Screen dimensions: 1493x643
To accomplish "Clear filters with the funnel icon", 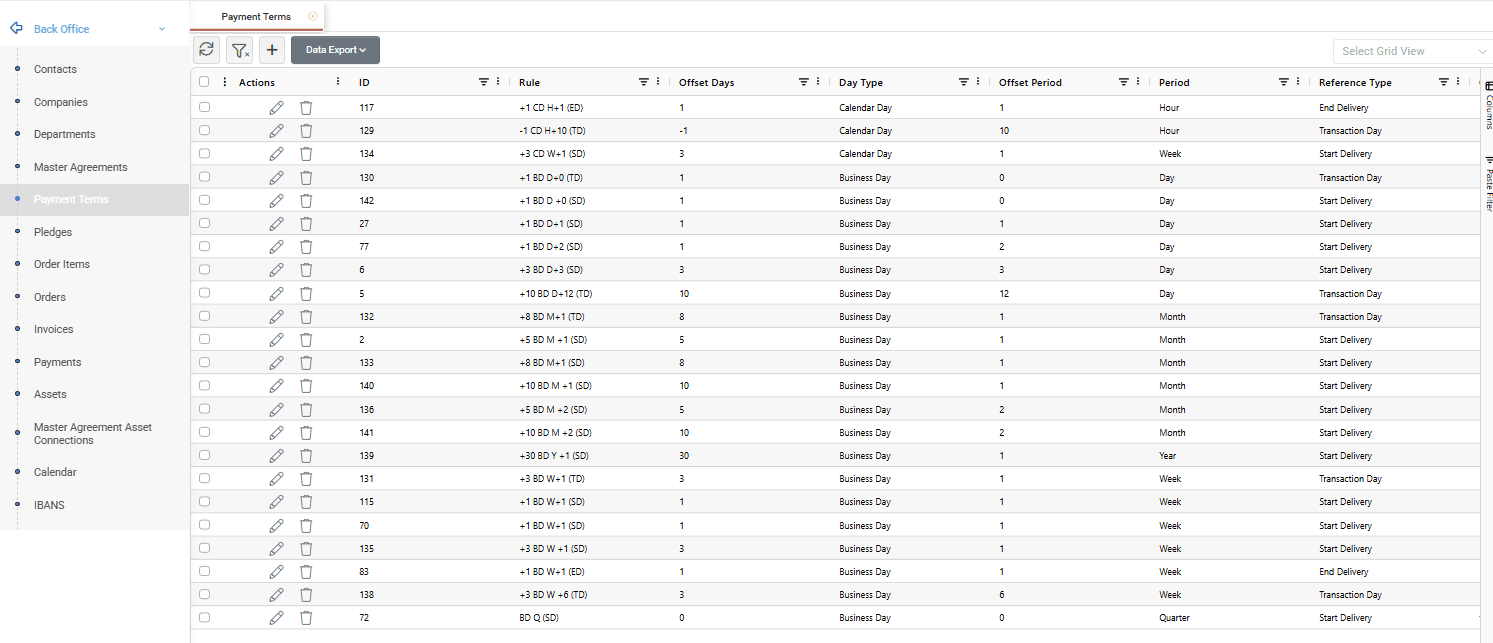I will pos(239,50).
